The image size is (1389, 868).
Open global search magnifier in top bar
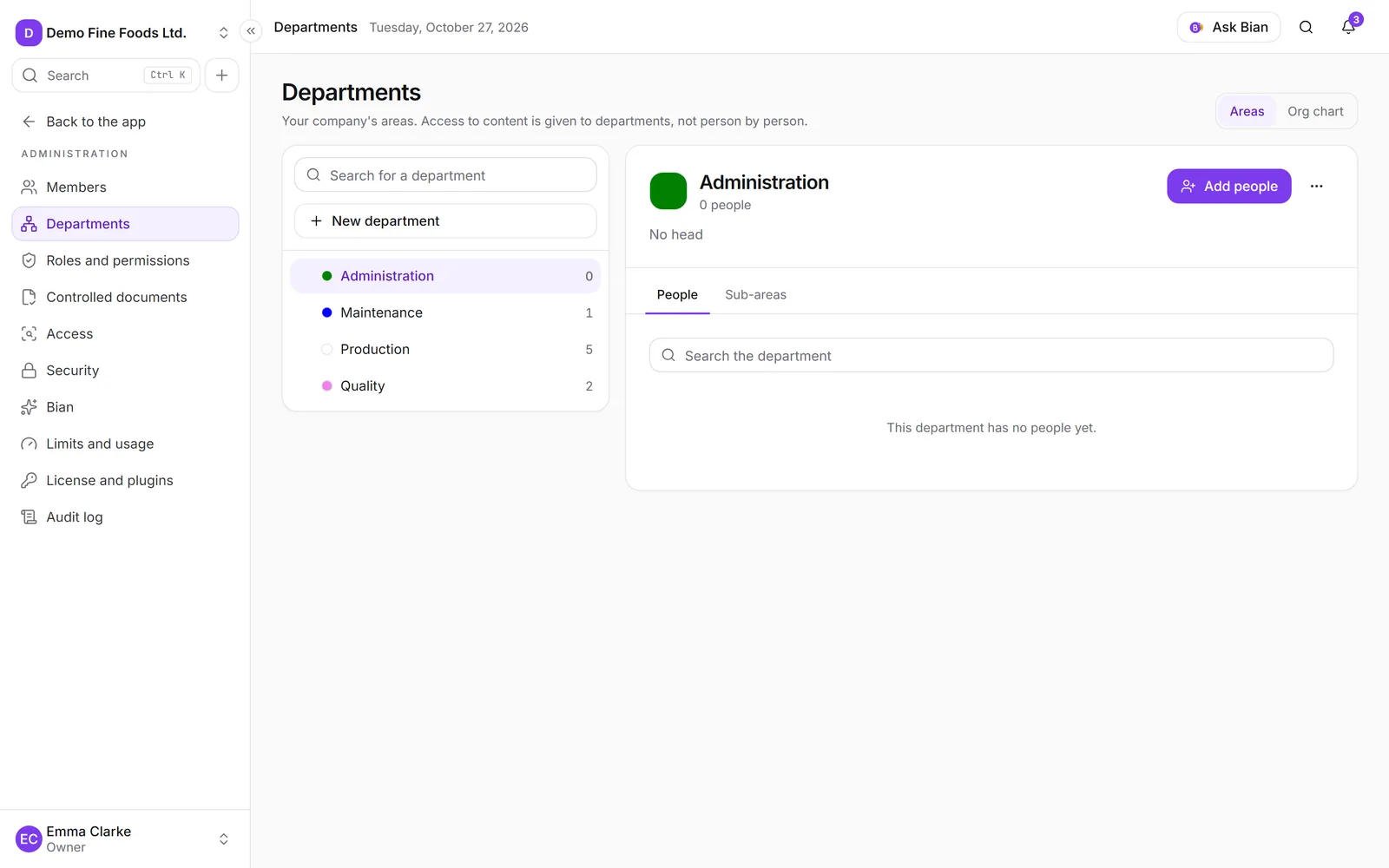[x=1306, y=27]
